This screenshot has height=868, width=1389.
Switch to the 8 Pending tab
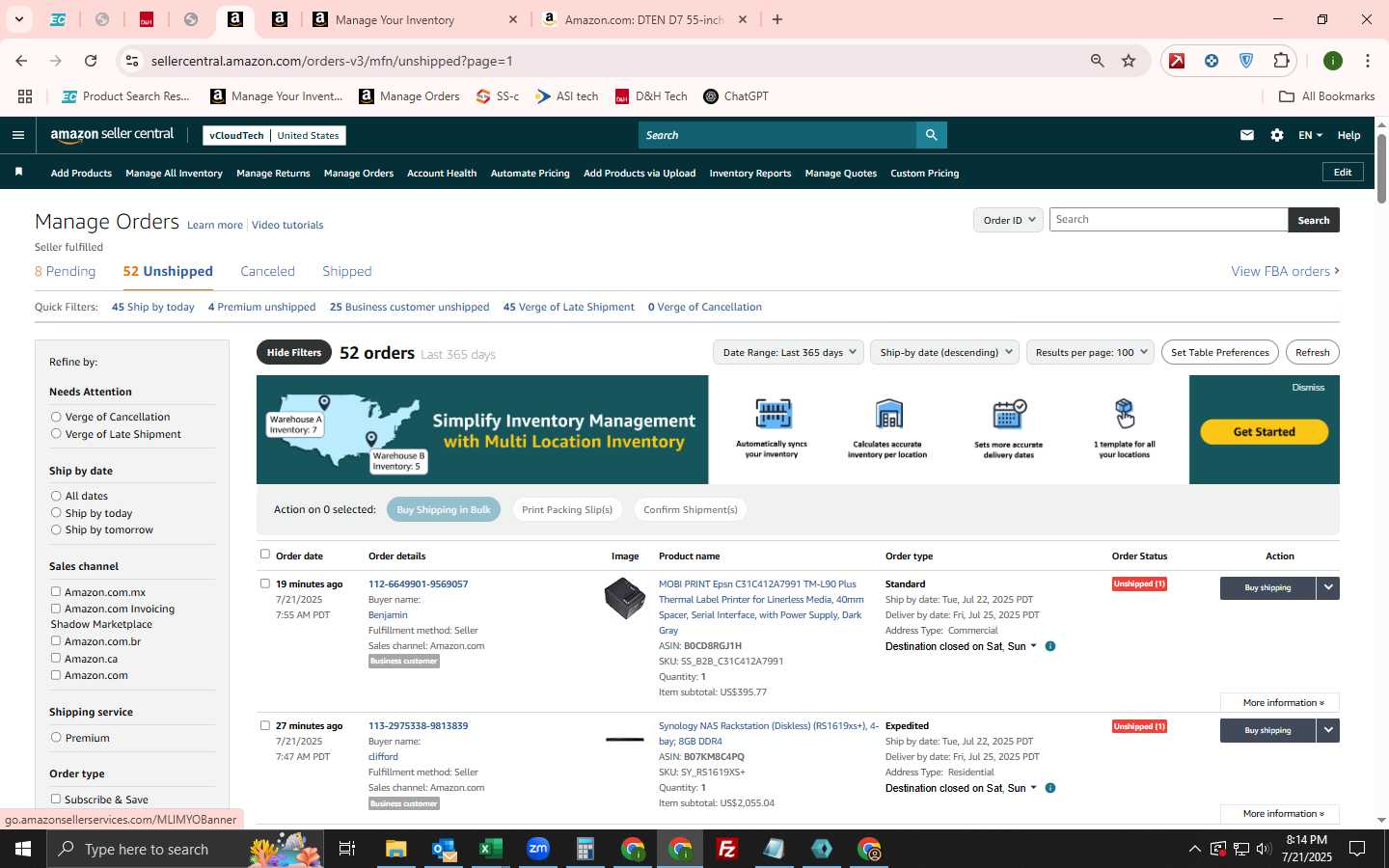pos(66,271)
